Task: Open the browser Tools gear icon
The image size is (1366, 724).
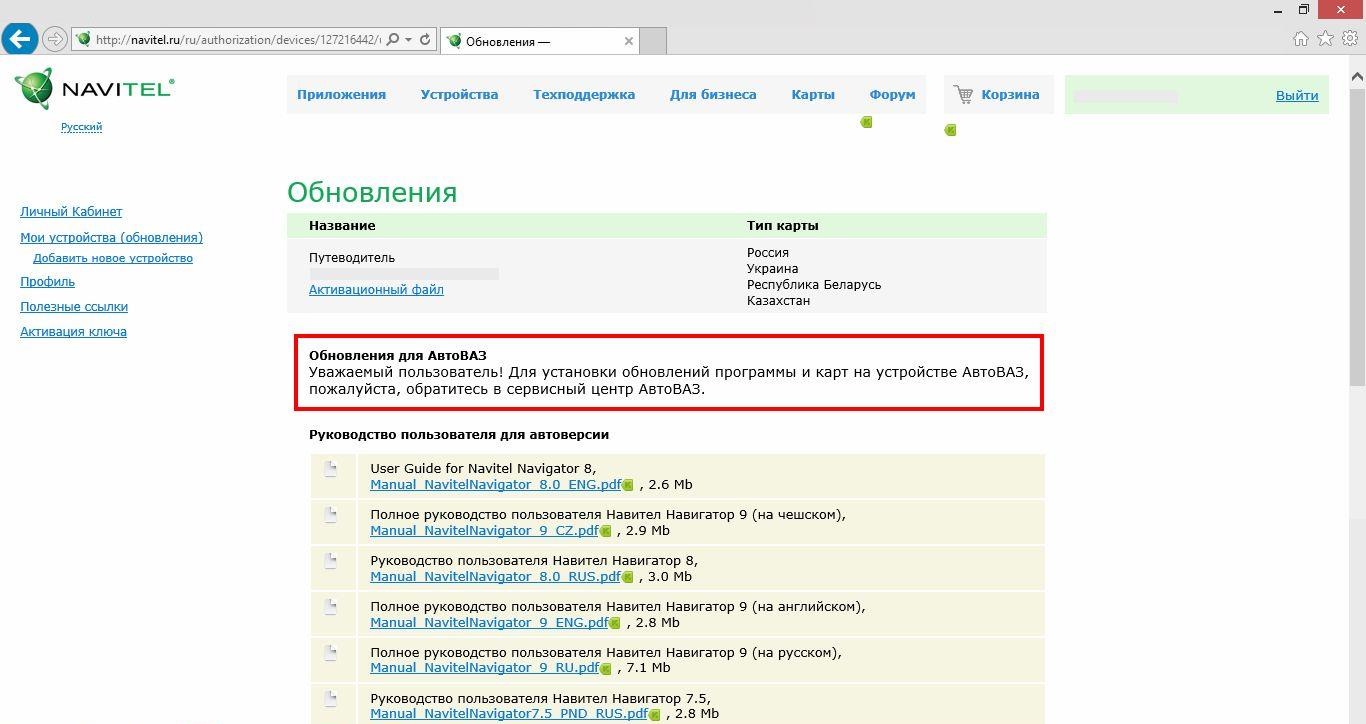Action: pyautogui.click(x=1349, y=39)
